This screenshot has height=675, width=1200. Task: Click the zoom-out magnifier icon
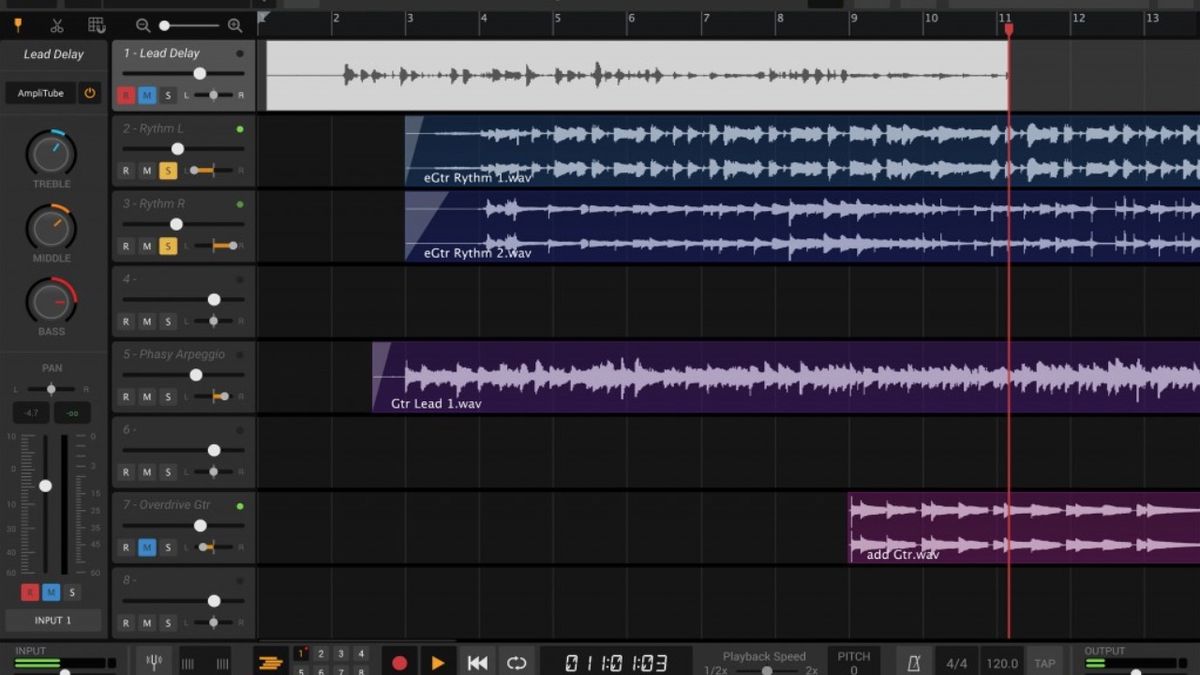pyautogui.click(x=143, y=25)
